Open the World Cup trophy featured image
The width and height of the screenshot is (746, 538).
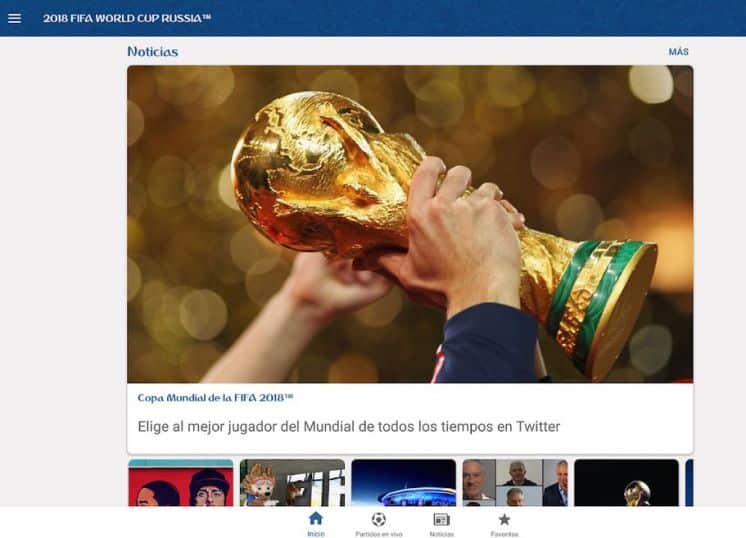(410, 224)
